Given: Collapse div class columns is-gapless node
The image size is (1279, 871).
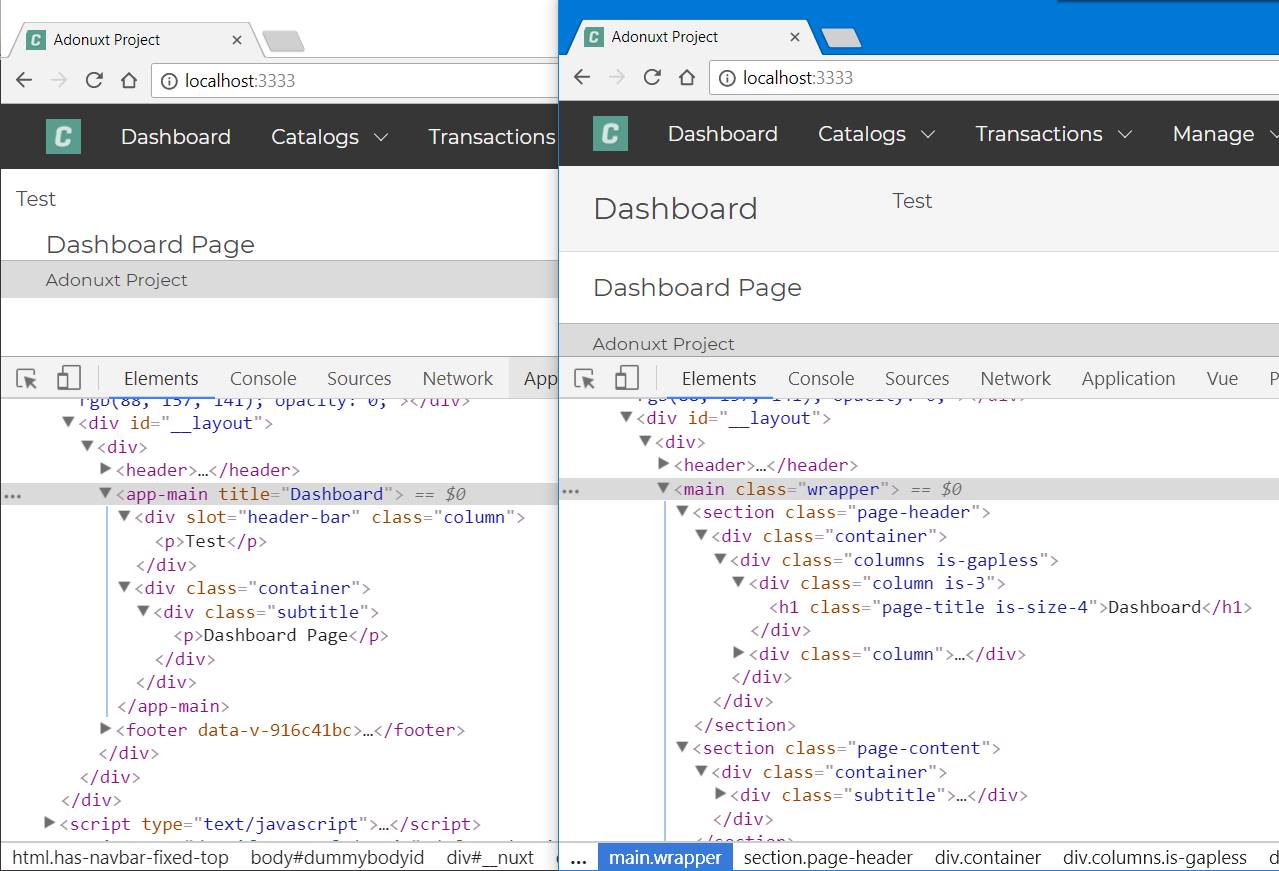Looking at the screenshot, I should pos(720,560).
